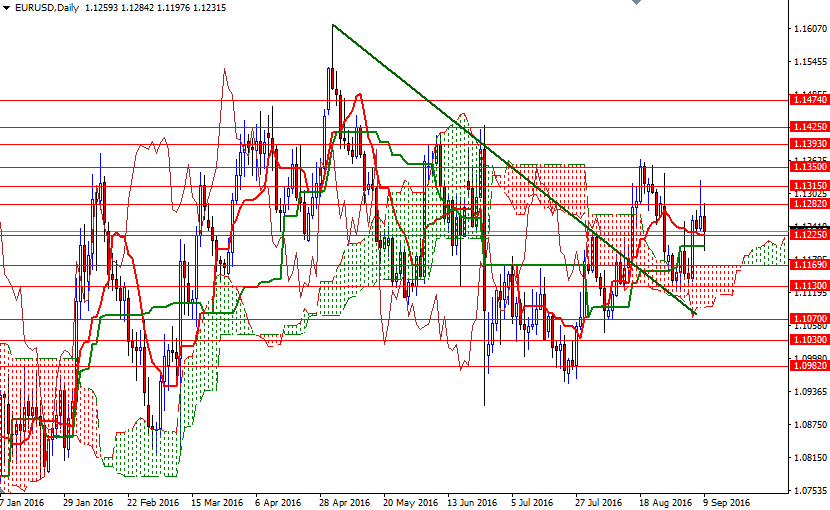Click the 18 Aug 2016 date label
The image size is (830, 510).
(x=665, y=502)
